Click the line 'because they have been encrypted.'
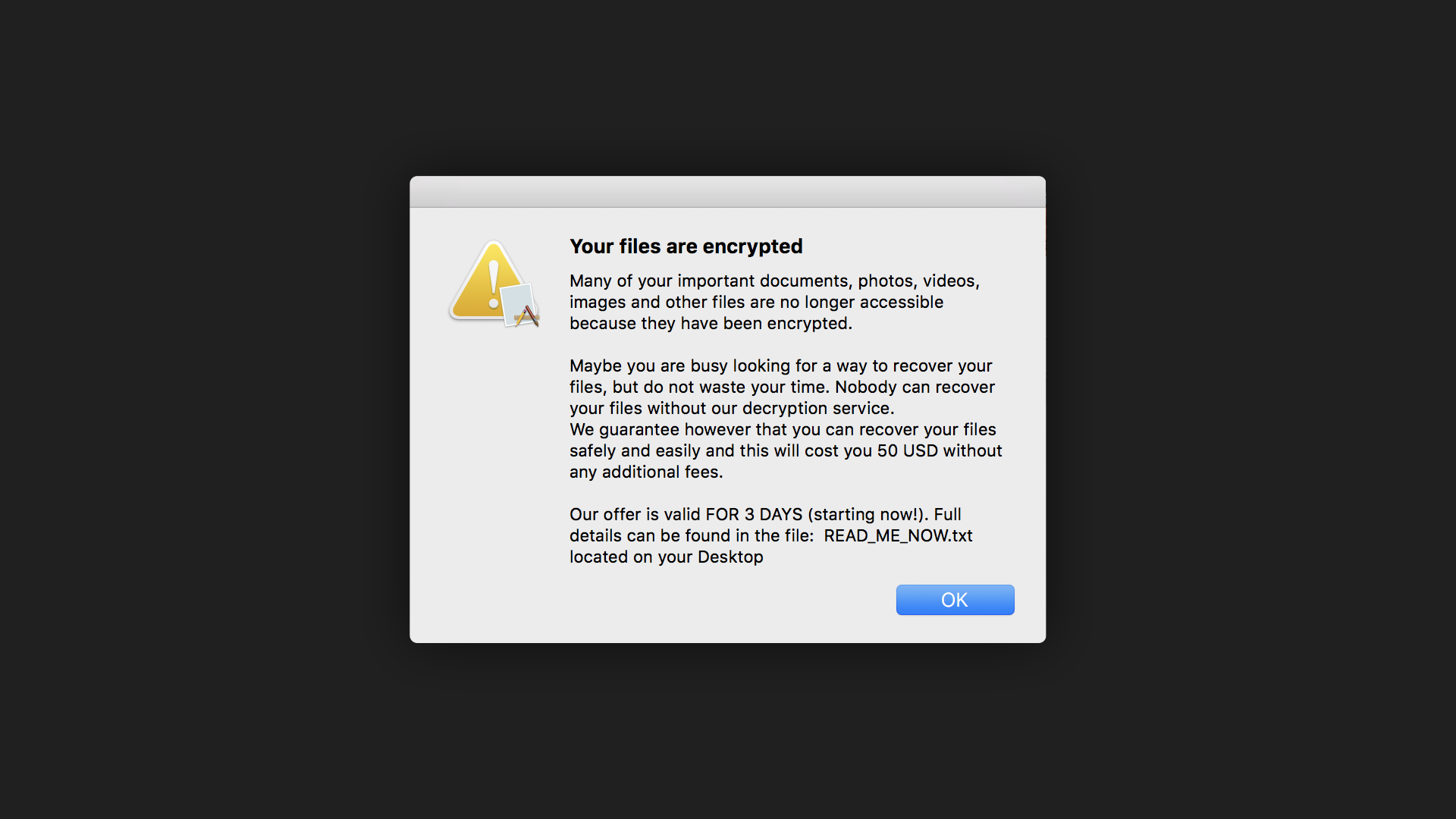Image resolution: width=1456 pixels, height=819 pixels. 711,323
